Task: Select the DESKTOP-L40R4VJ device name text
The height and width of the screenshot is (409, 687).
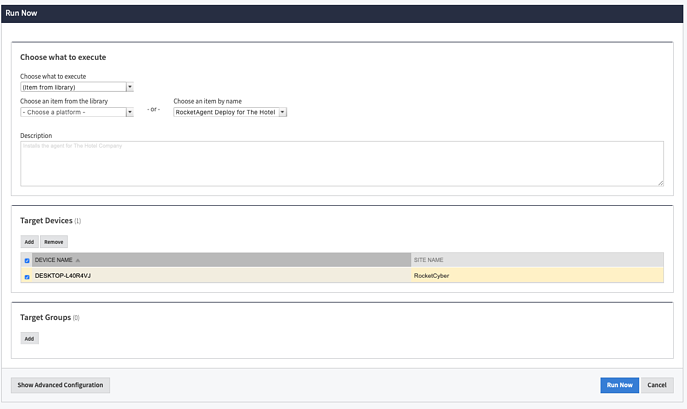Action: click(x=63, y=276)
